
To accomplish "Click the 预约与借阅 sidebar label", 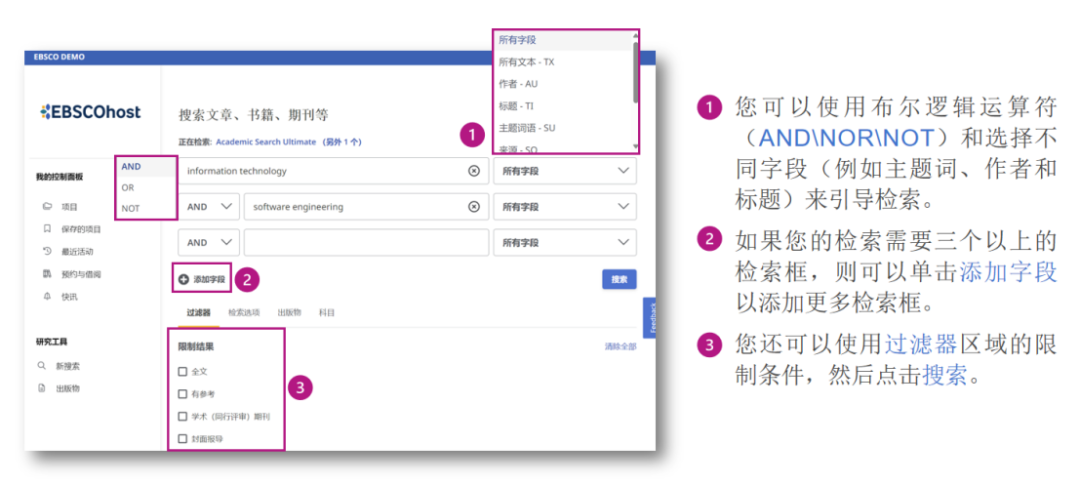I will tap(81, 274).
